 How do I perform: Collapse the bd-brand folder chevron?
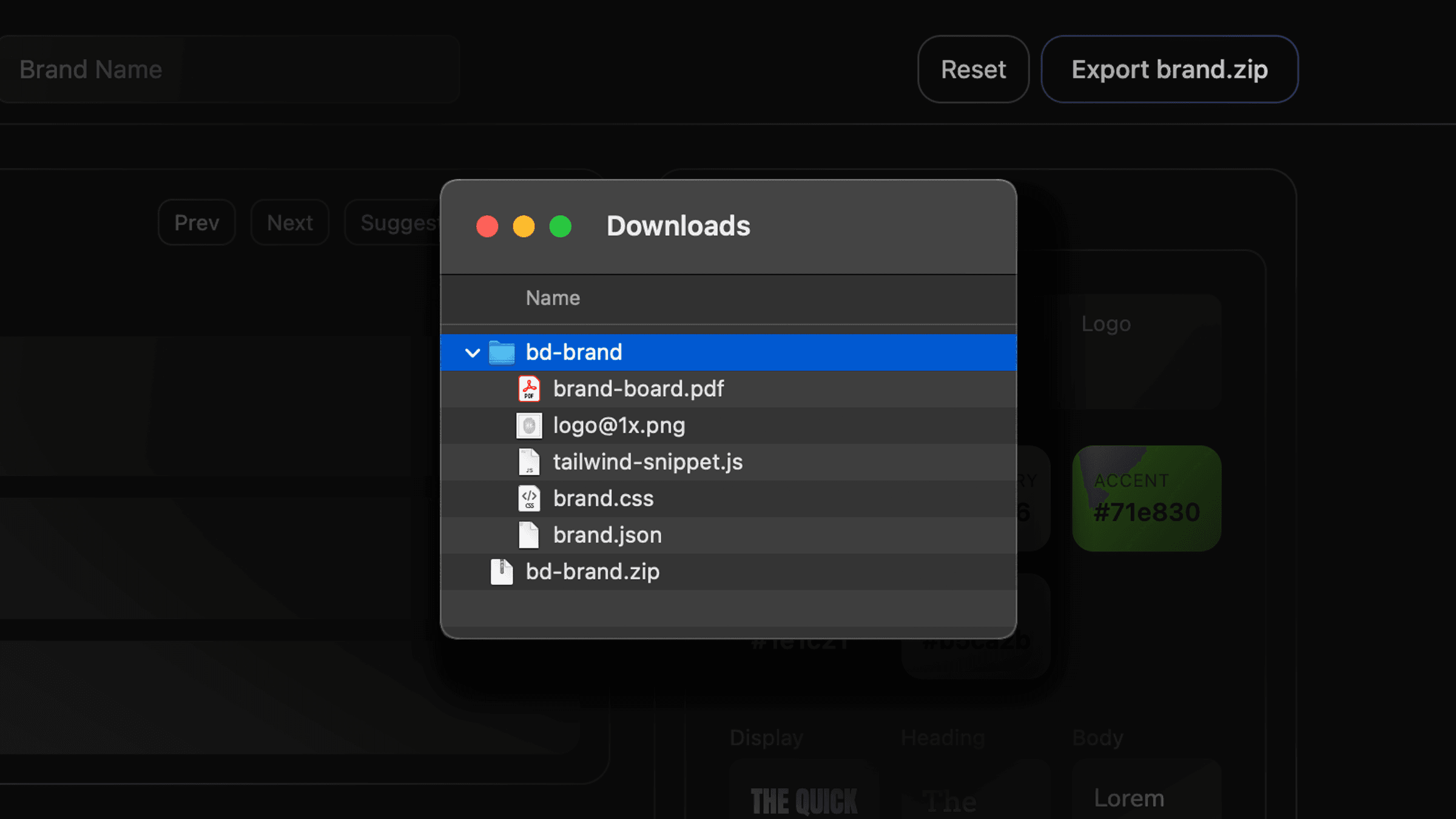(x=473, y=352)
